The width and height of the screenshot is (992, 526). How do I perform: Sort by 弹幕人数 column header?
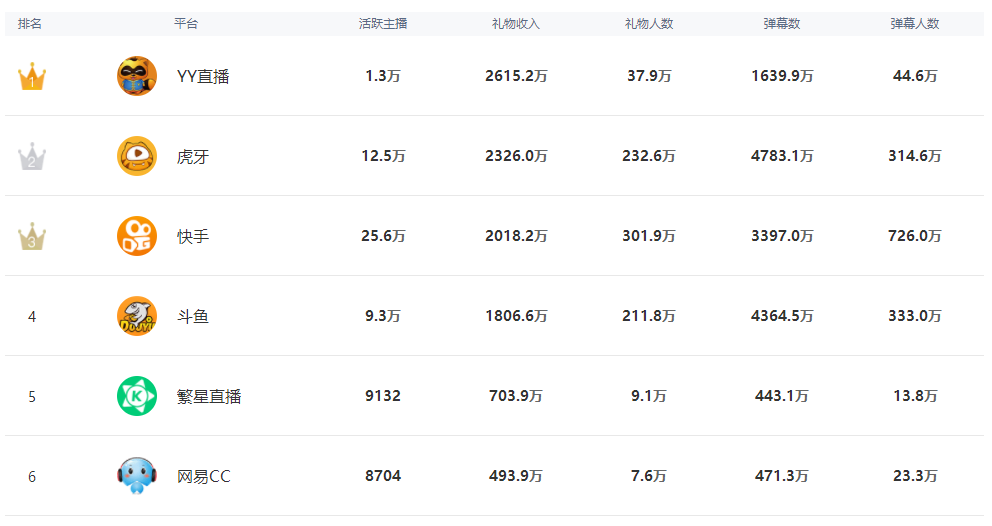pyautogui.click(x=915, y=24)
